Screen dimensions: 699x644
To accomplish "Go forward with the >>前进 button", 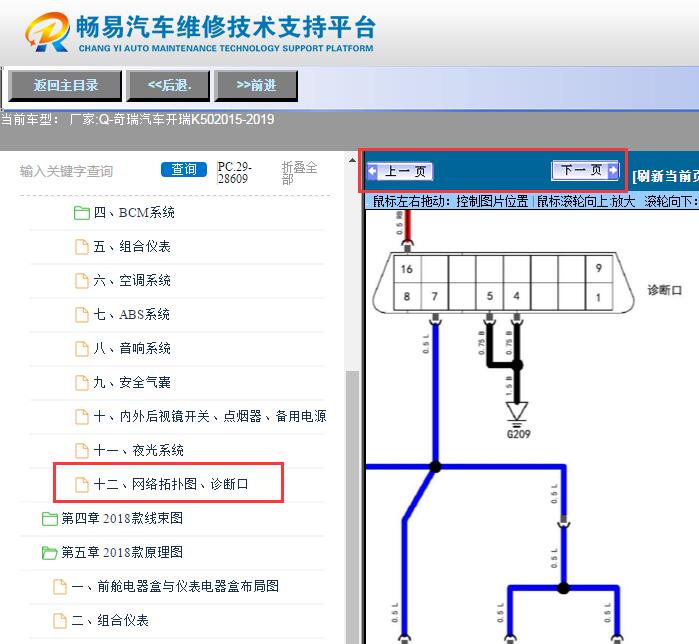I will tap(256, 86).
